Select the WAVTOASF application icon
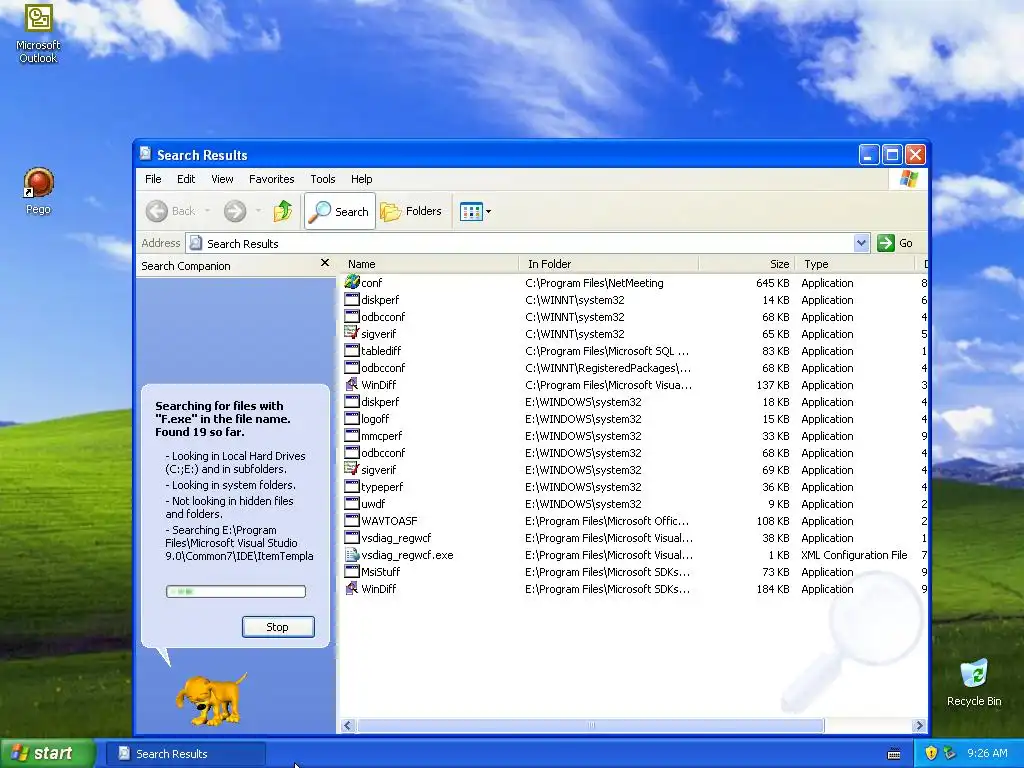Screen dimensions: 1024x768 pyautogui.click(x=352, y=520)
